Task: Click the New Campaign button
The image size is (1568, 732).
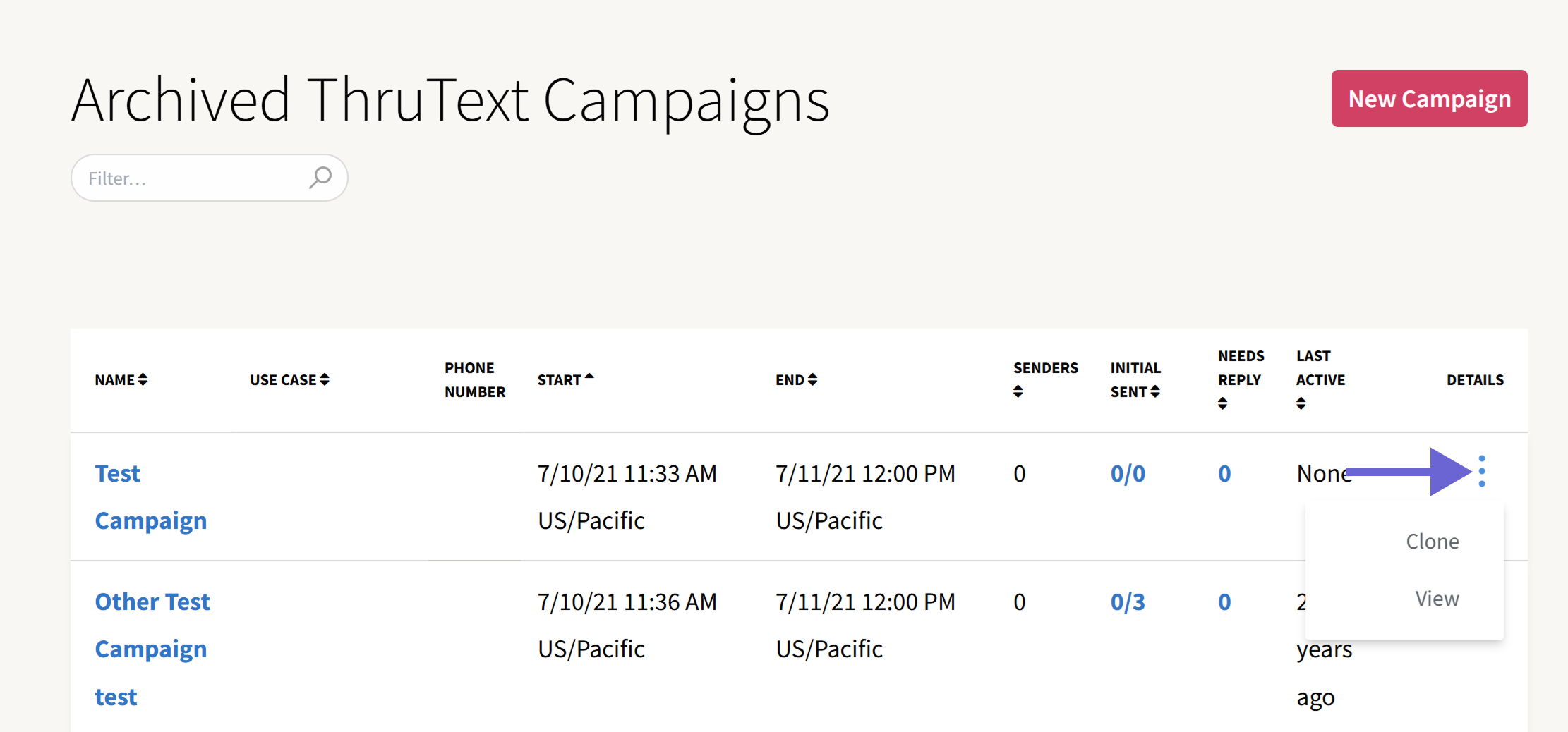Action: click(1428, 99)
